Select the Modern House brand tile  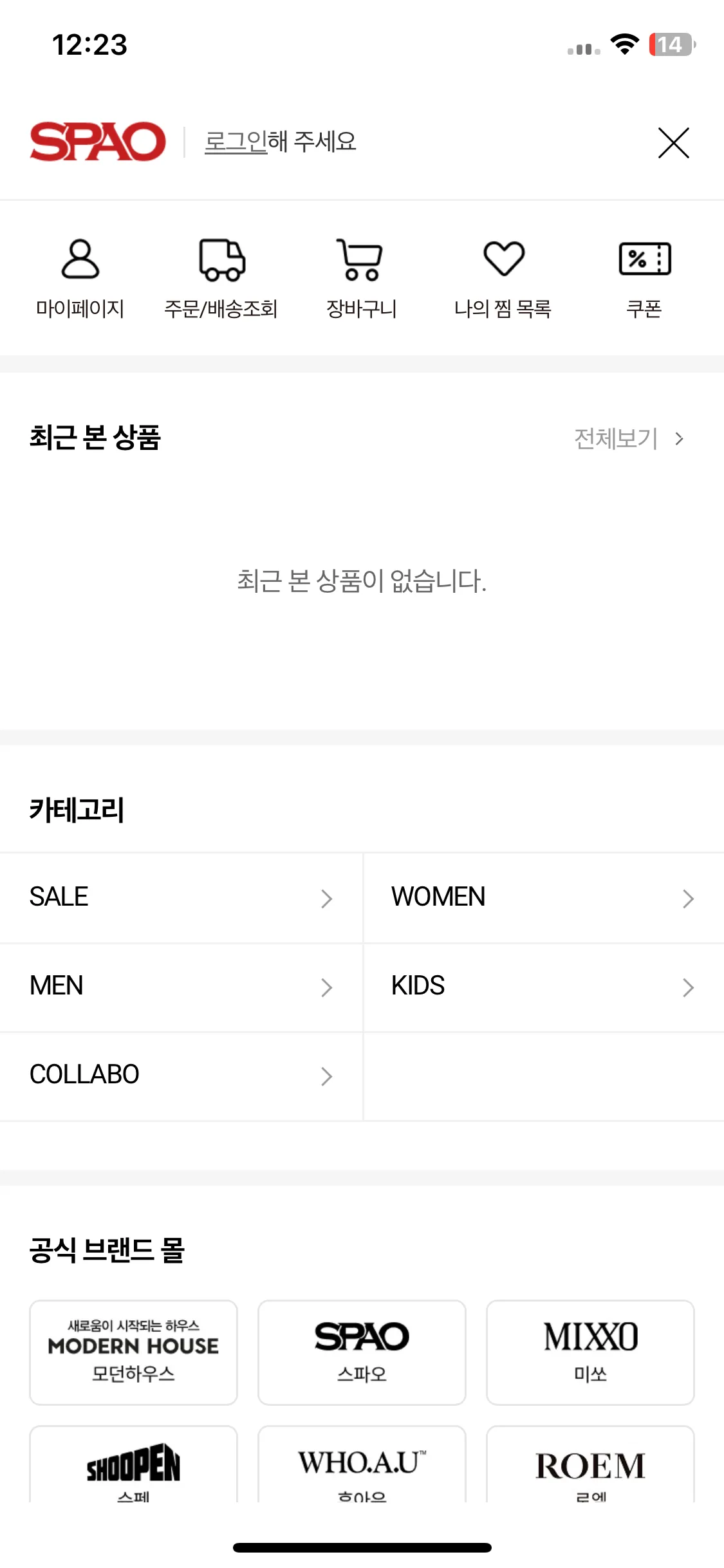pyautogui.click(x=133, y=1352)
